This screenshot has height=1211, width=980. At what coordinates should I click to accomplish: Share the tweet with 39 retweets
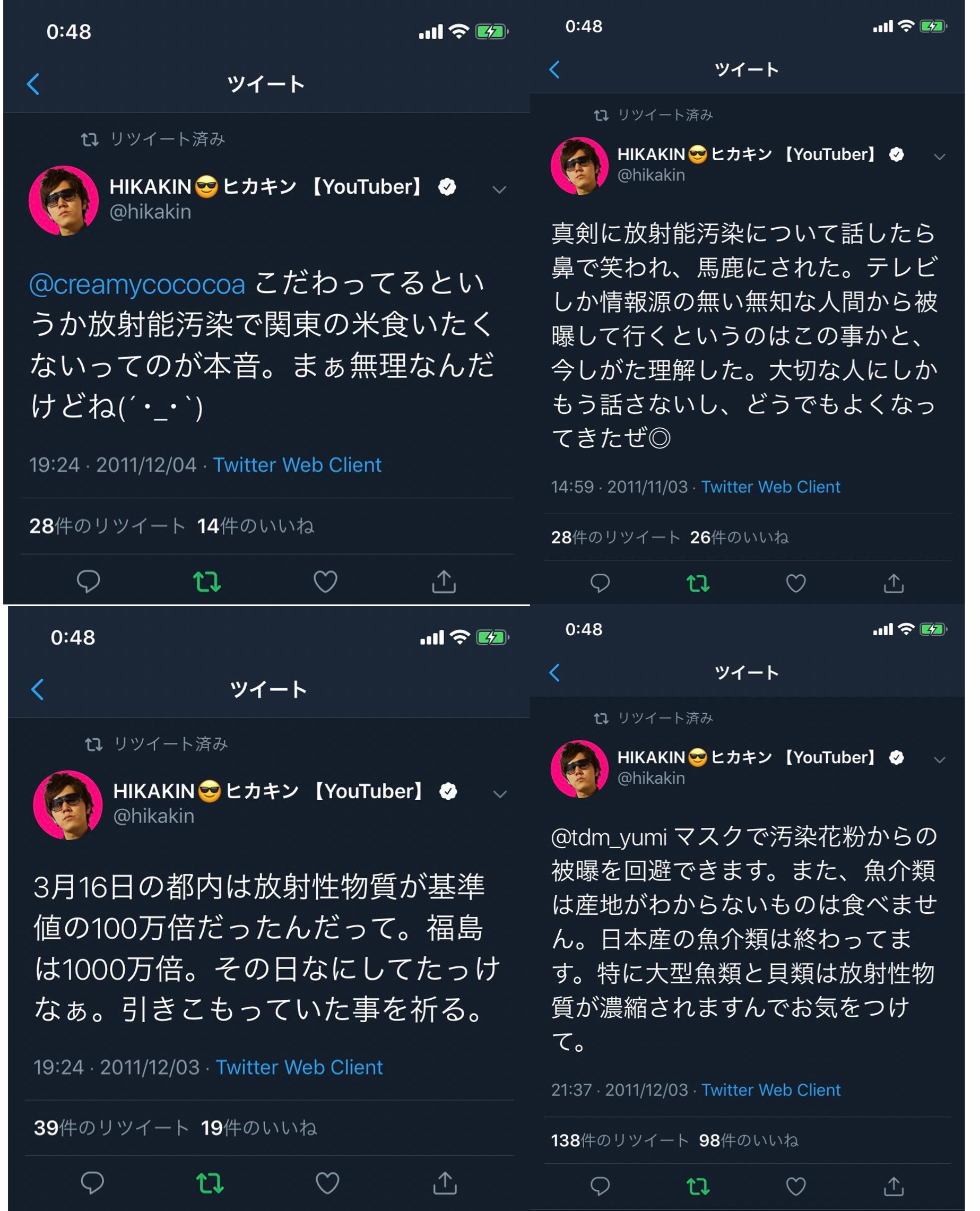pyautogui.click(x=445, y=1183)
